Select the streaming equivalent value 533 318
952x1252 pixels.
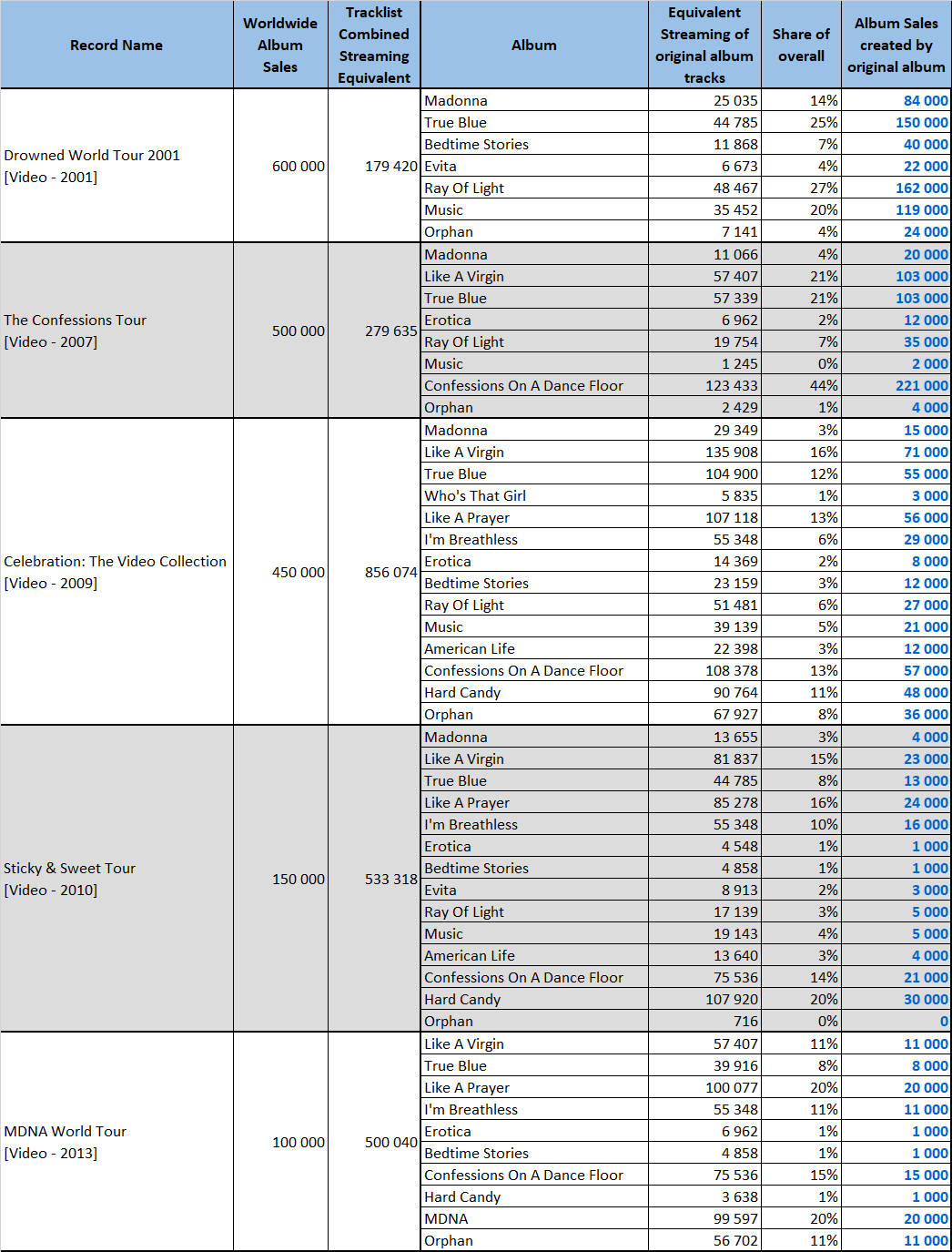click(x=374, y=879)
